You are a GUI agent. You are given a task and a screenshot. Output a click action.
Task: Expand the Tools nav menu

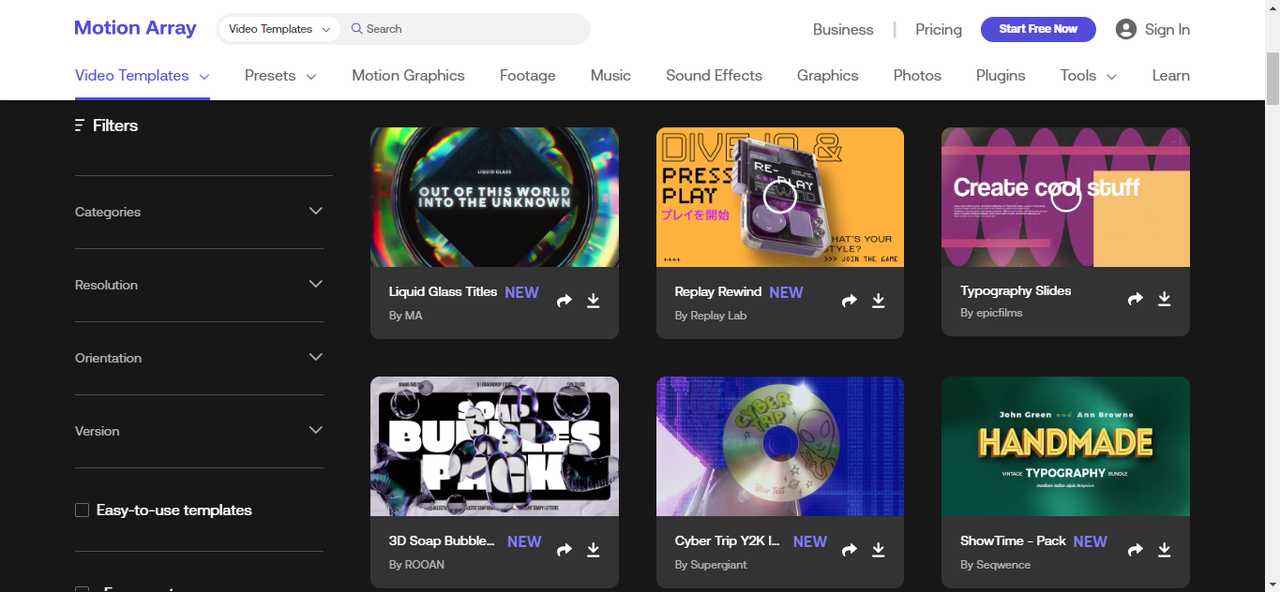[x=1088, y=76]
